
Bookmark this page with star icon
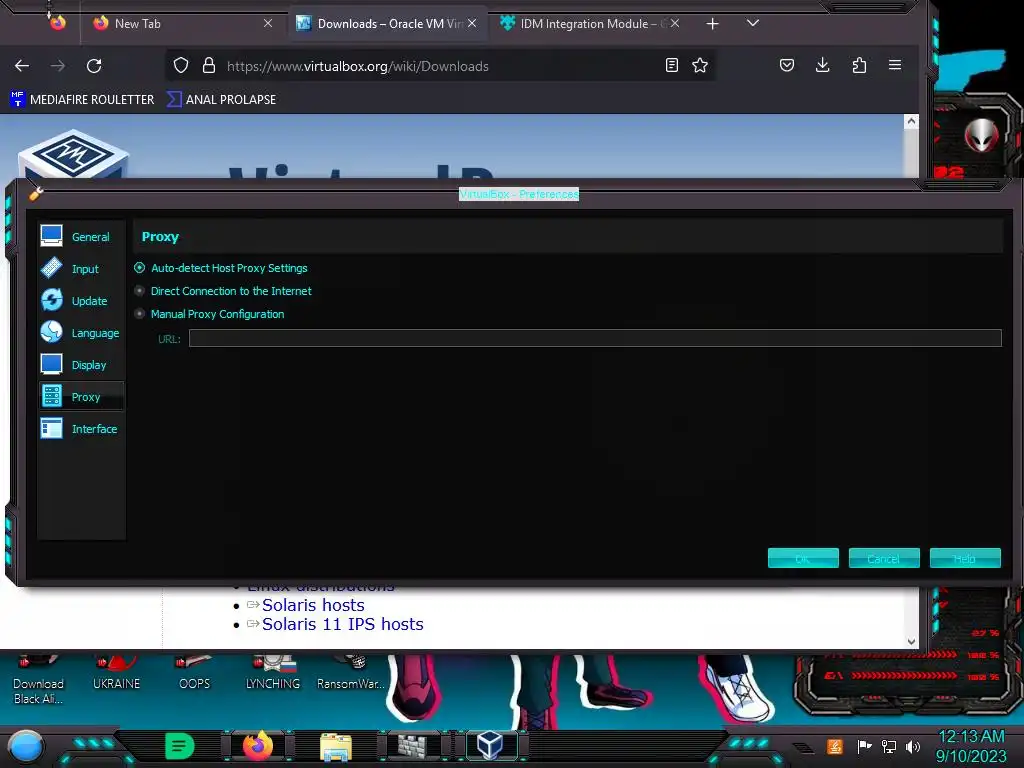point(700,65)
